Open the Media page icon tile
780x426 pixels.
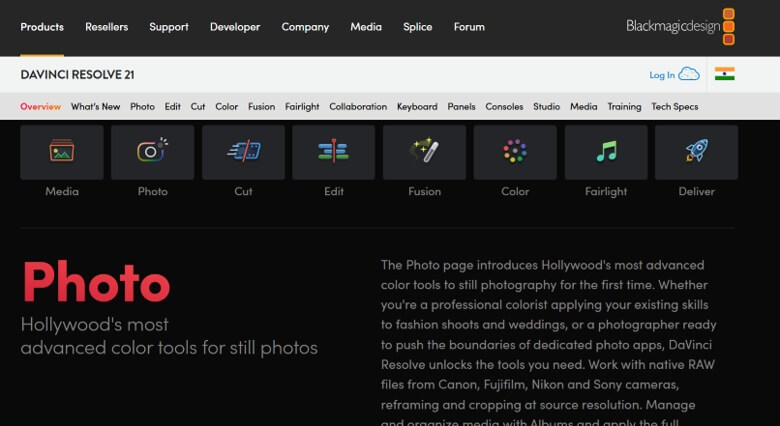[x=62, y=152]
